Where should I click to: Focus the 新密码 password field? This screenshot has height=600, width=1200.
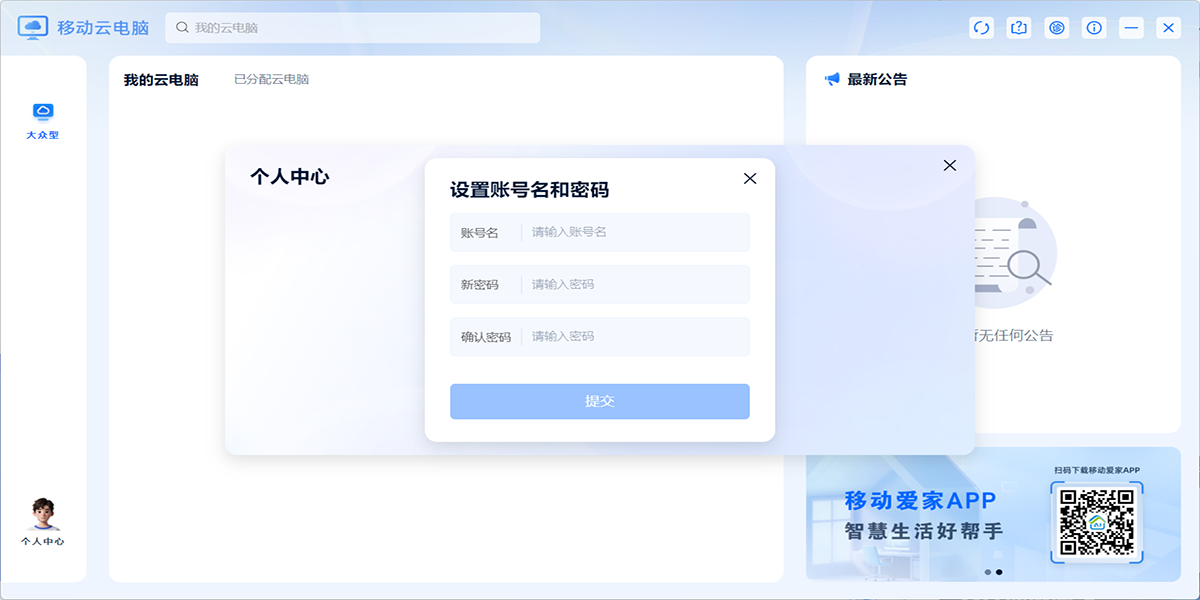pyautogui.click(x=636, y=284)
